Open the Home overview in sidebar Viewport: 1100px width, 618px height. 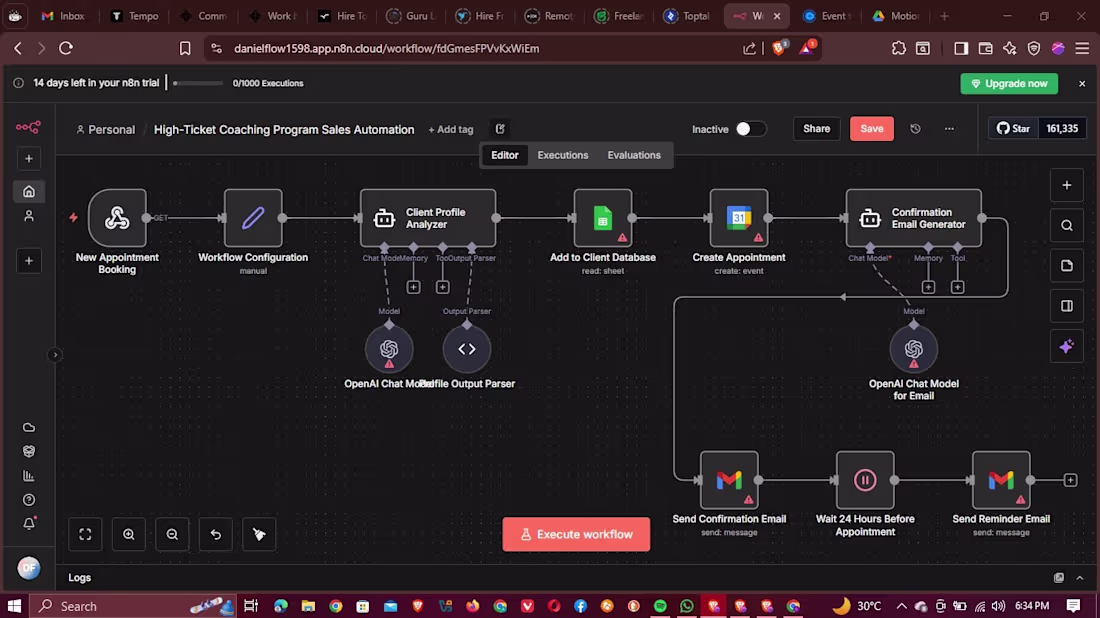tap(29, 192)
